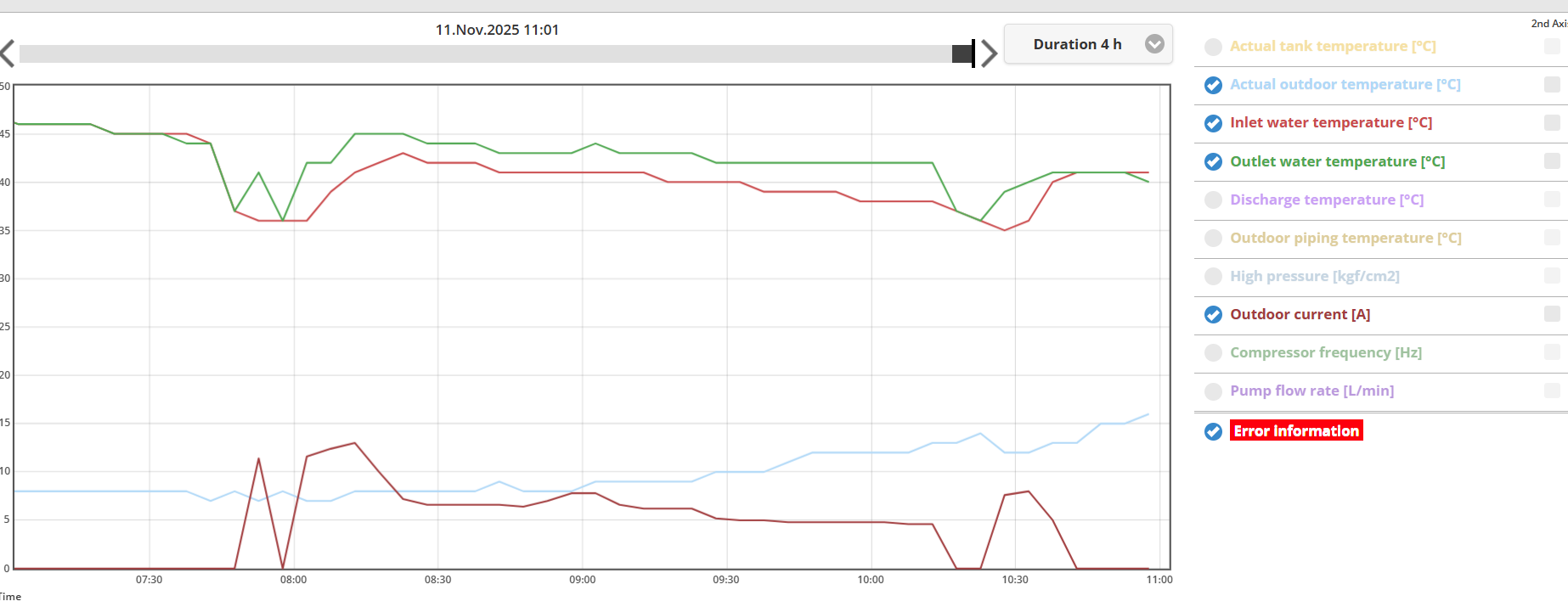The width and height of the screenshot is (1568, 607).
Task: Click the Error information check icon
Action: [x=1213, y=431]
